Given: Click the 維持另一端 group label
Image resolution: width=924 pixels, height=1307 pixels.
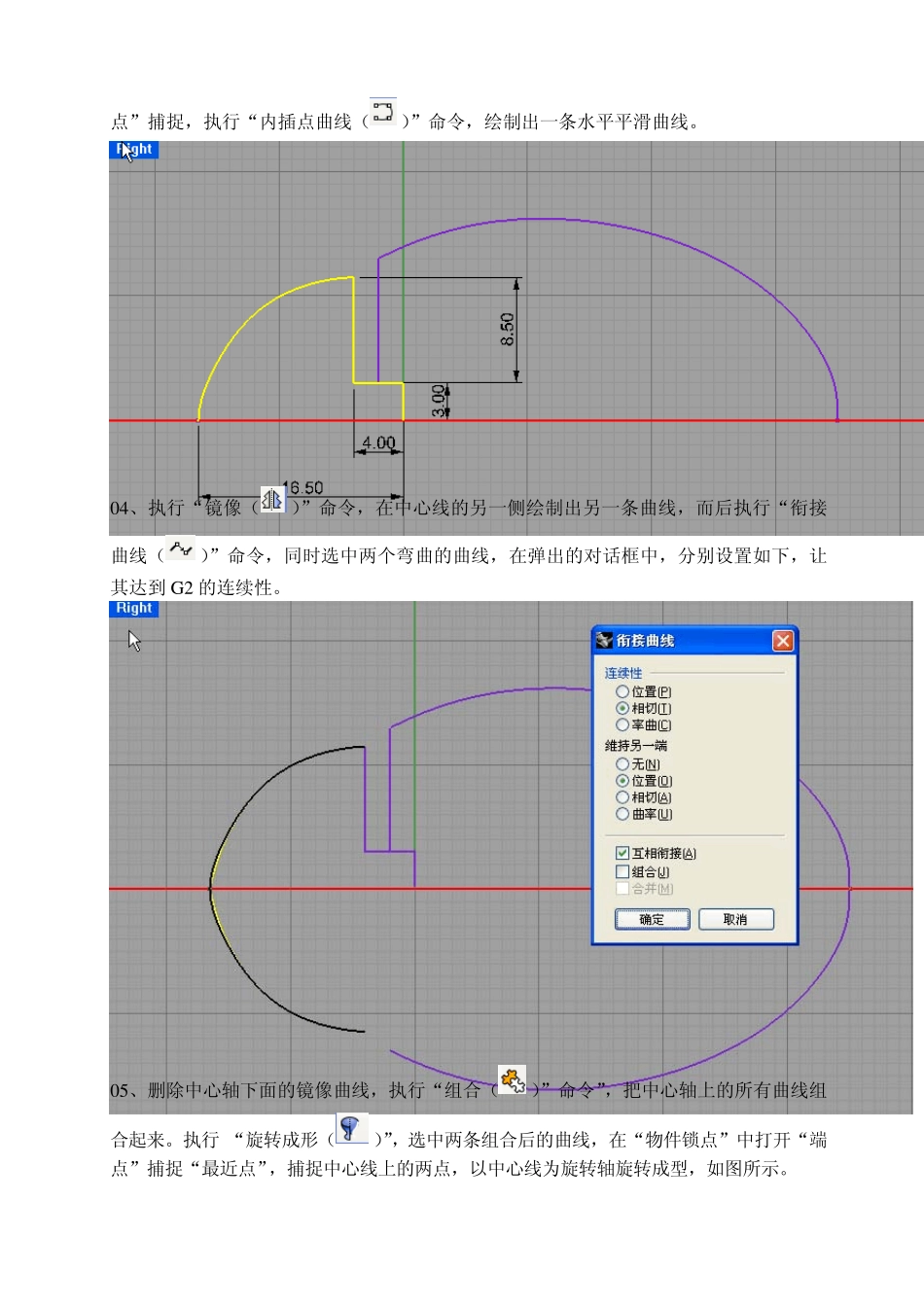Looking at the screenshot, I should click(636, 745).
